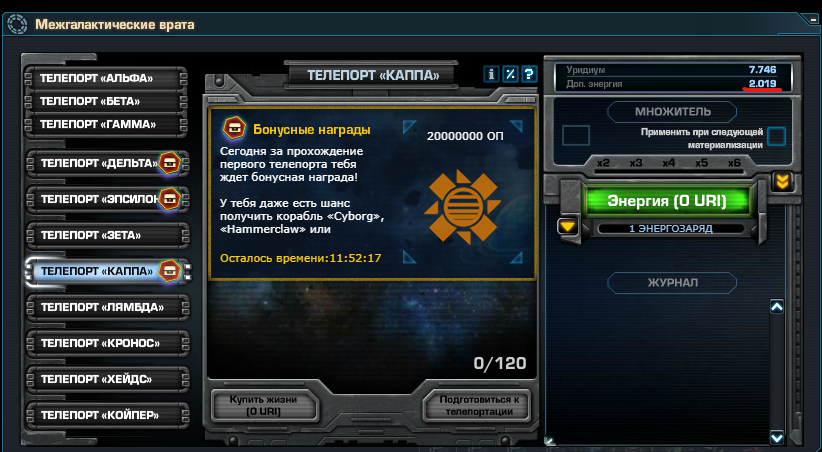
Task: Open the percent chances icon
Action: coord(510,74)
